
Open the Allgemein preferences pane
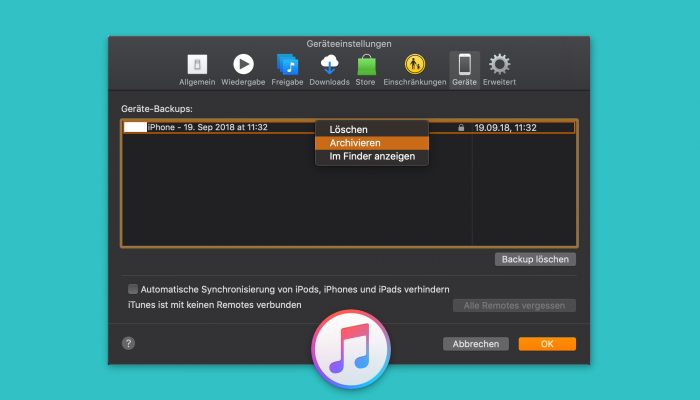[197, 70]
